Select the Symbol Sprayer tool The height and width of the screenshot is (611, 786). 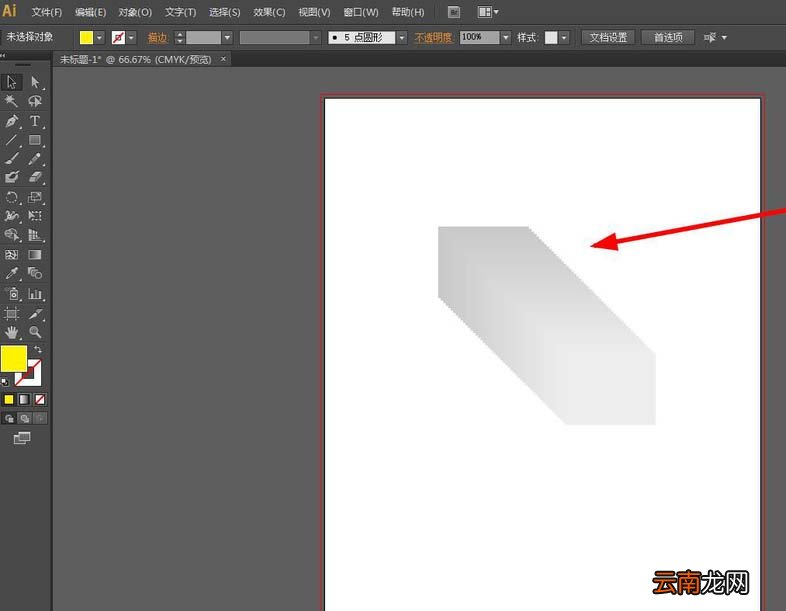12,294
